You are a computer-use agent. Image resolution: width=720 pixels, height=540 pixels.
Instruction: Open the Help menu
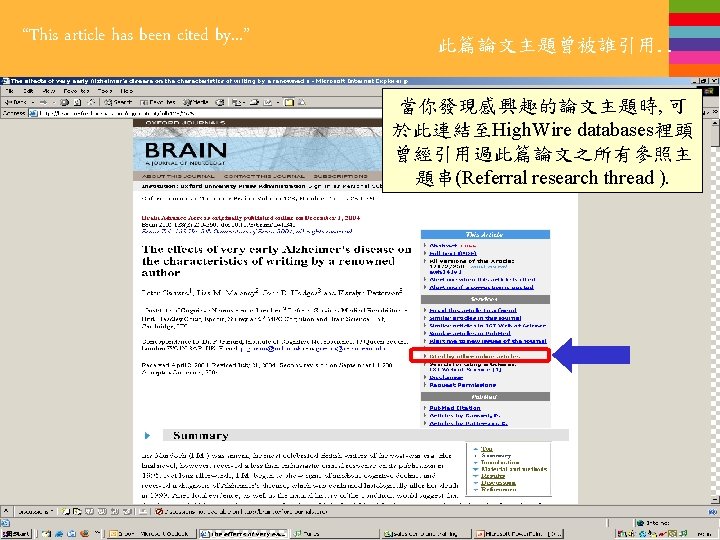coord(127,91)
